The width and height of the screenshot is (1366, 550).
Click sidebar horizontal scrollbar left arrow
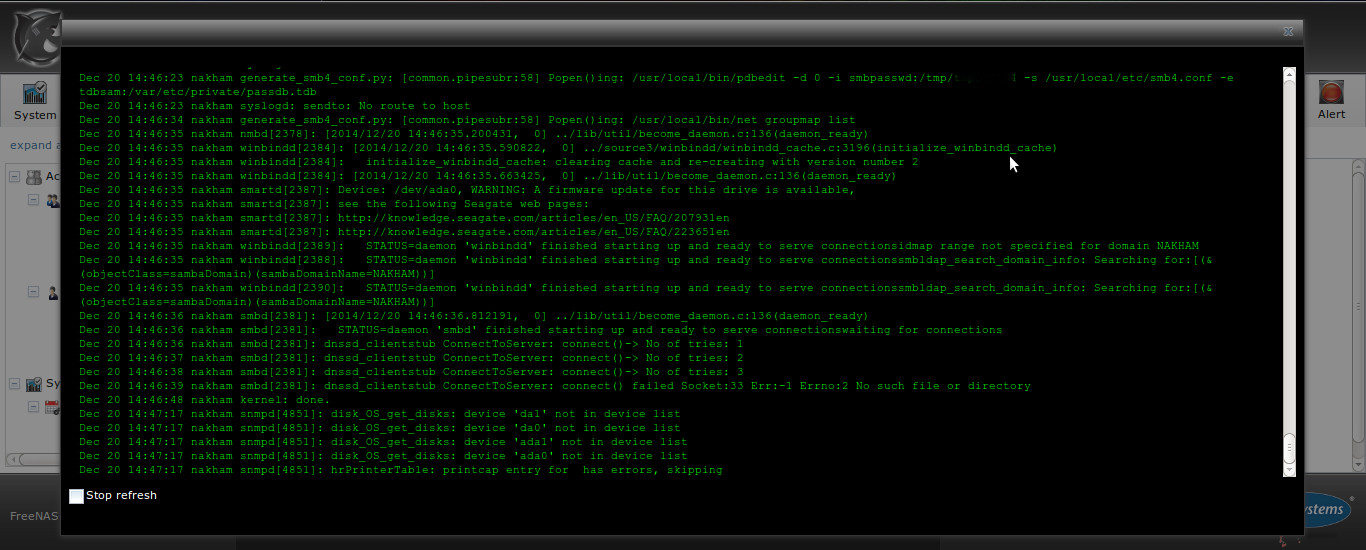(12, 461)
